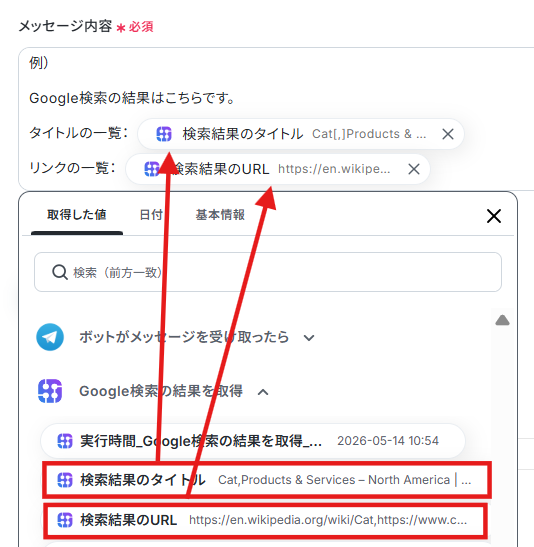The width and height of the screenshot is (534, 547).
Task: Select the 取得した値 tab
Action: (77, 215)
